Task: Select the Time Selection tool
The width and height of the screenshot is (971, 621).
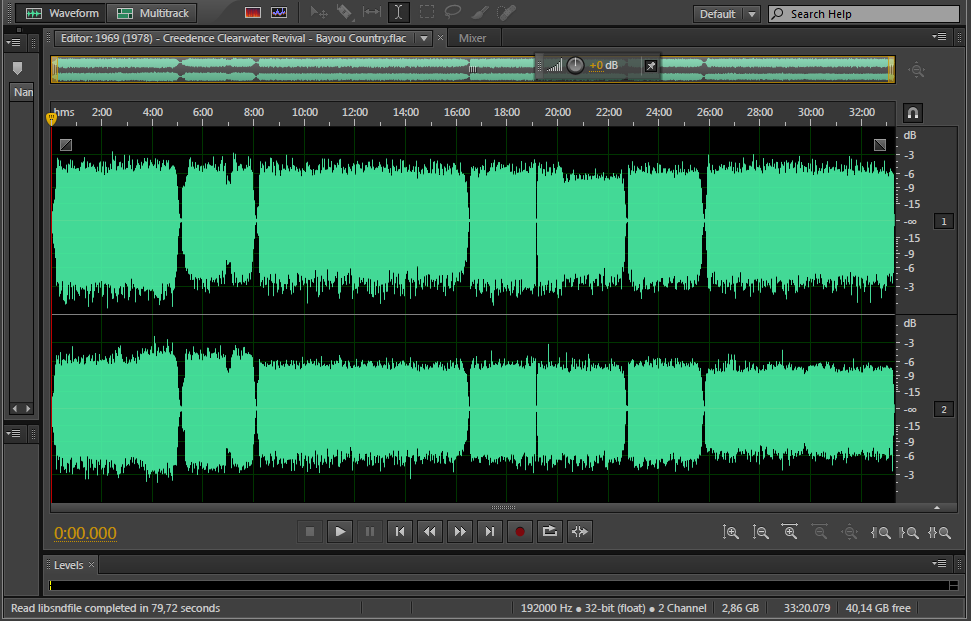Action: (398, 12)
